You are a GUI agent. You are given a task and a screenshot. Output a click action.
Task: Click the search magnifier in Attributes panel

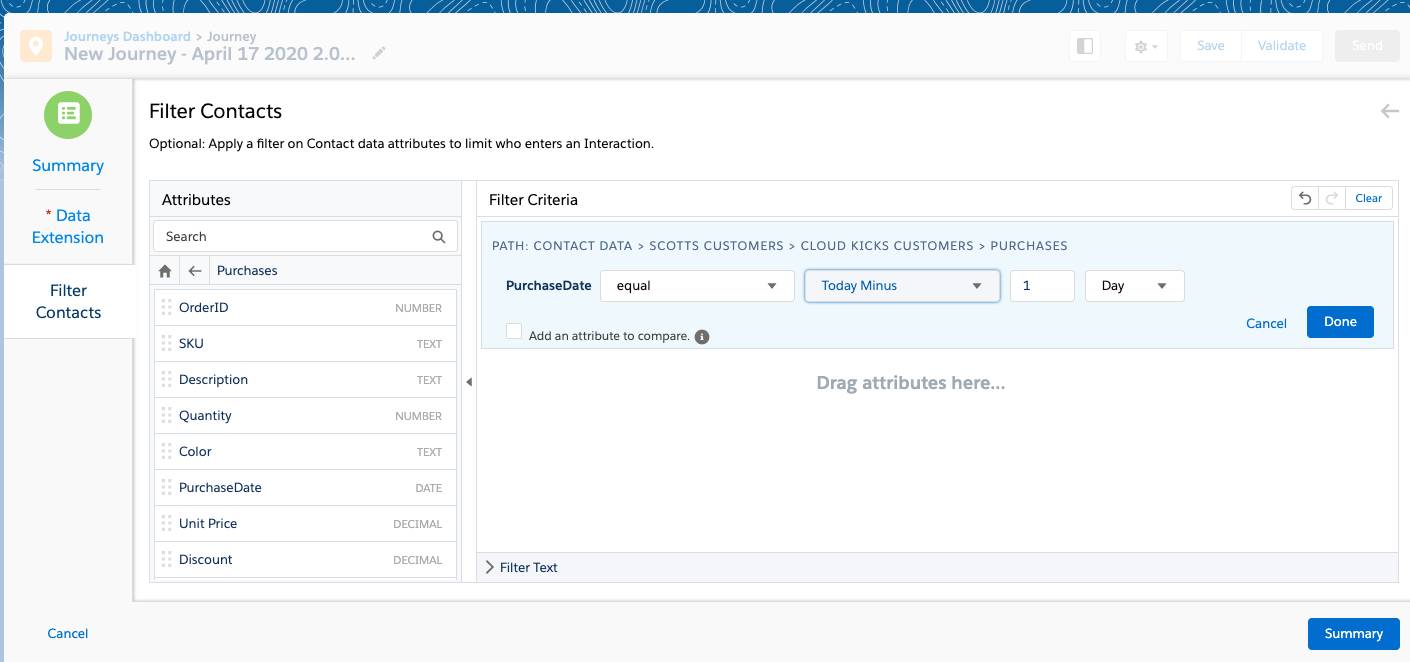(439, 236)
